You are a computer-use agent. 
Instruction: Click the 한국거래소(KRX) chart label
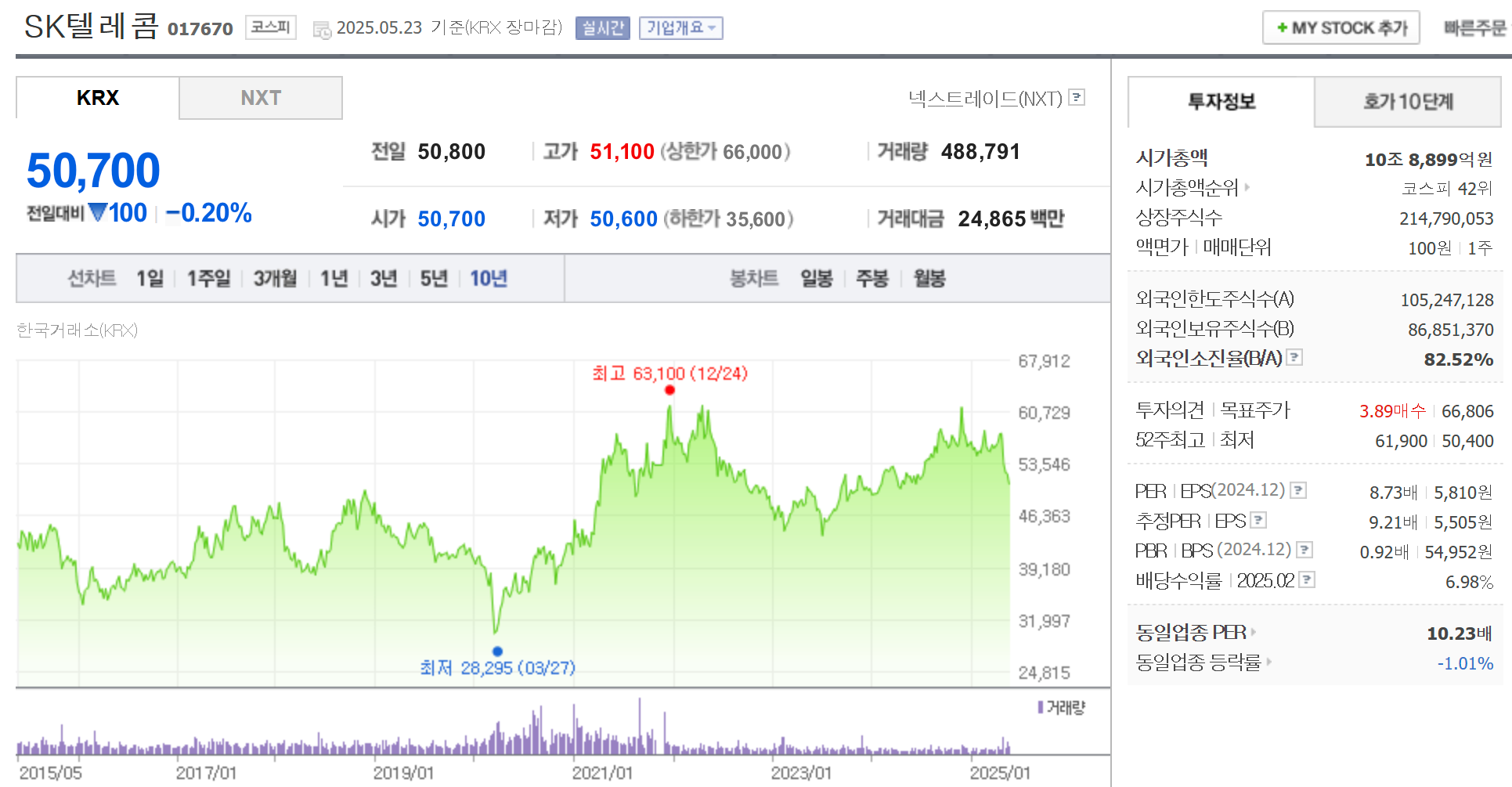click(x=78, y=330)
